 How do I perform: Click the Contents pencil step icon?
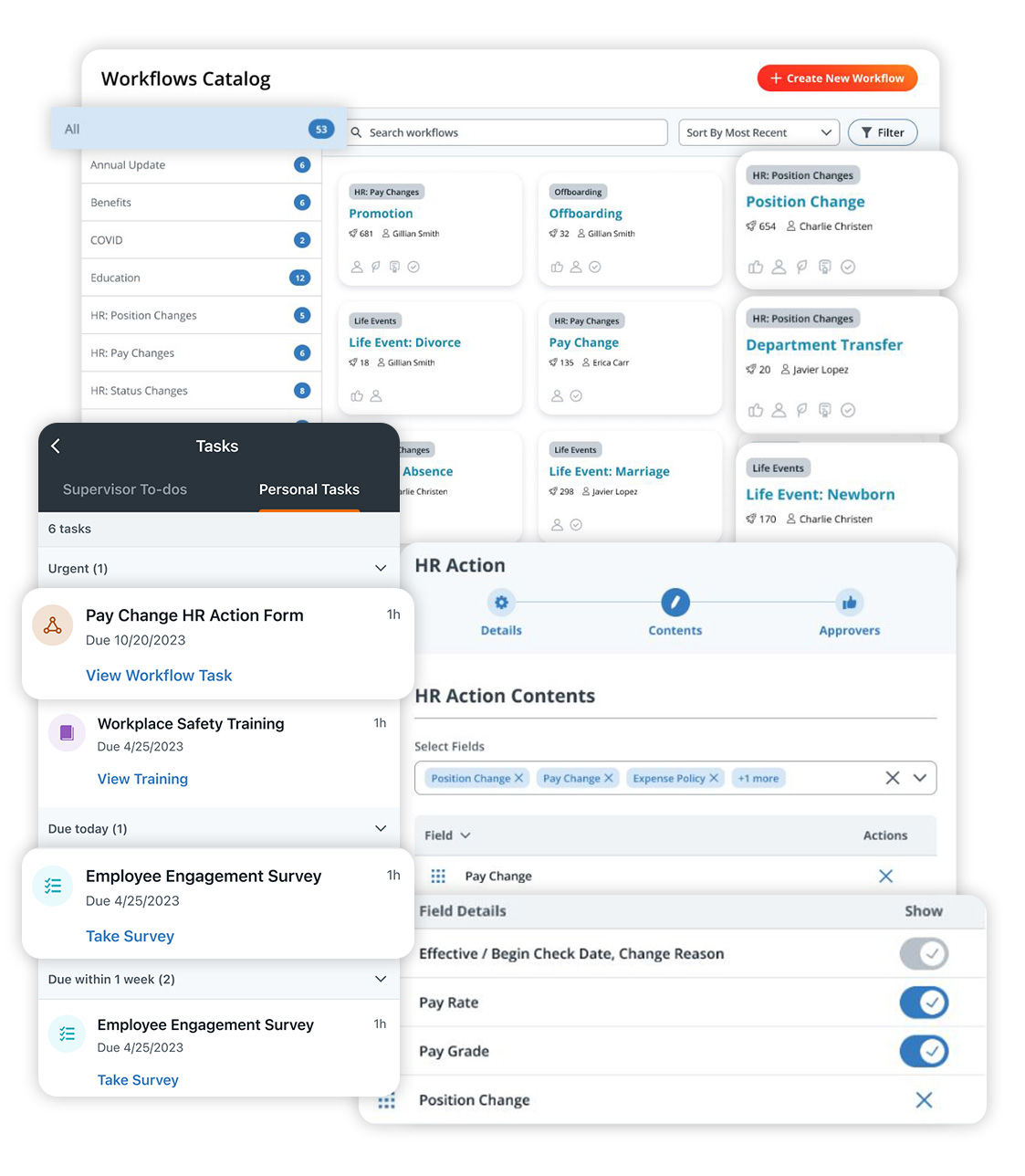tap(675, 603)
